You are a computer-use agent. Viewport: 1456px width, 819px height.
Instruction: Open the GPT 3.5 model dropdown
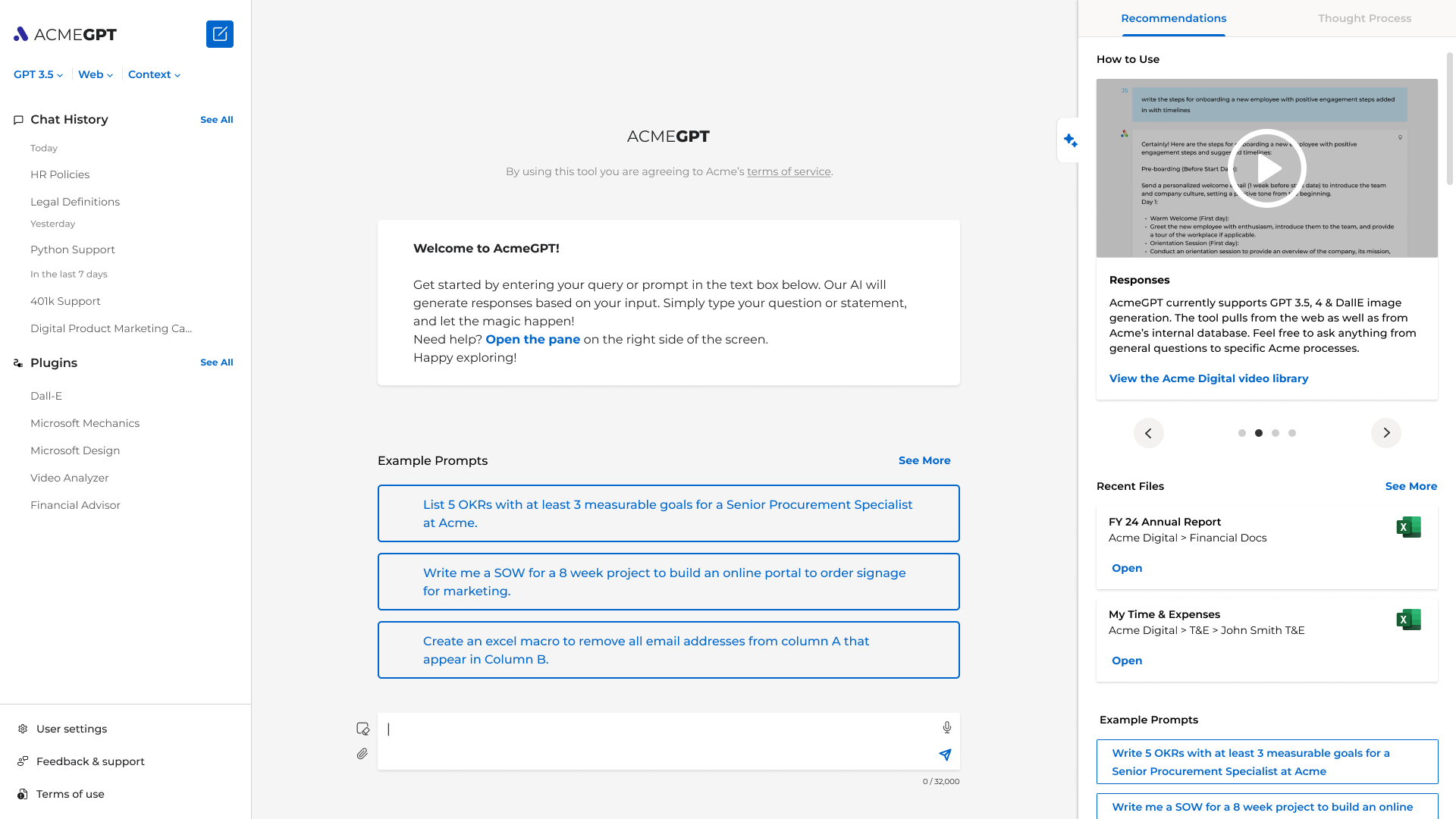point(37,74)
